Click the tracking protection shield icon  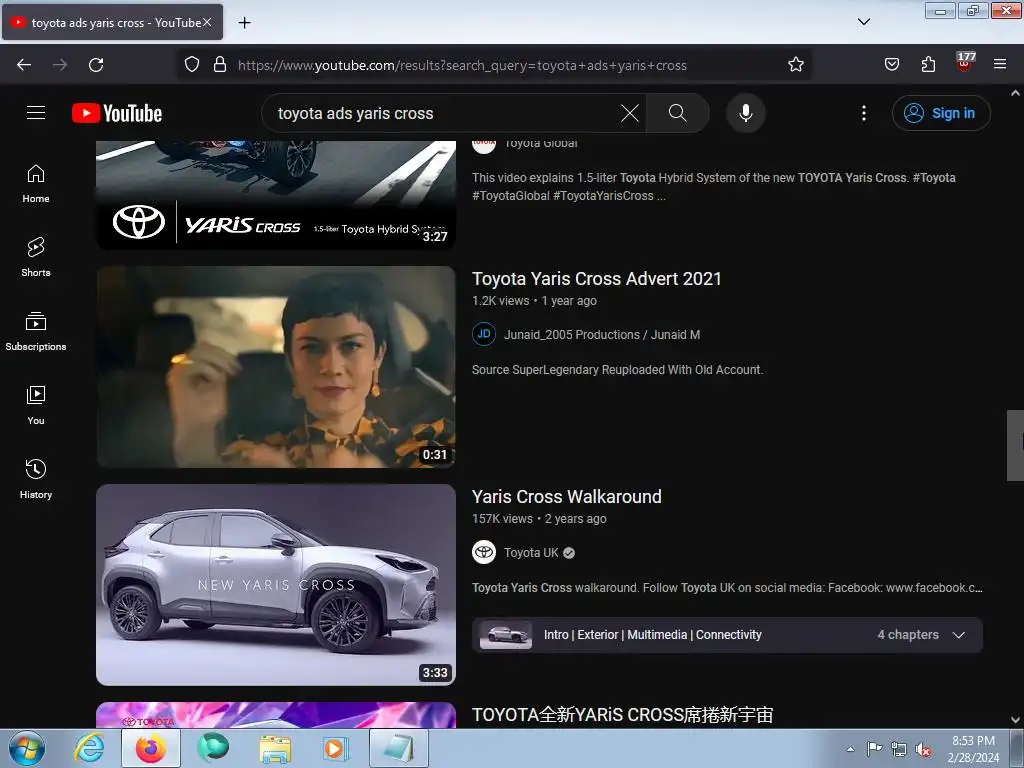[x=191, y=65]
